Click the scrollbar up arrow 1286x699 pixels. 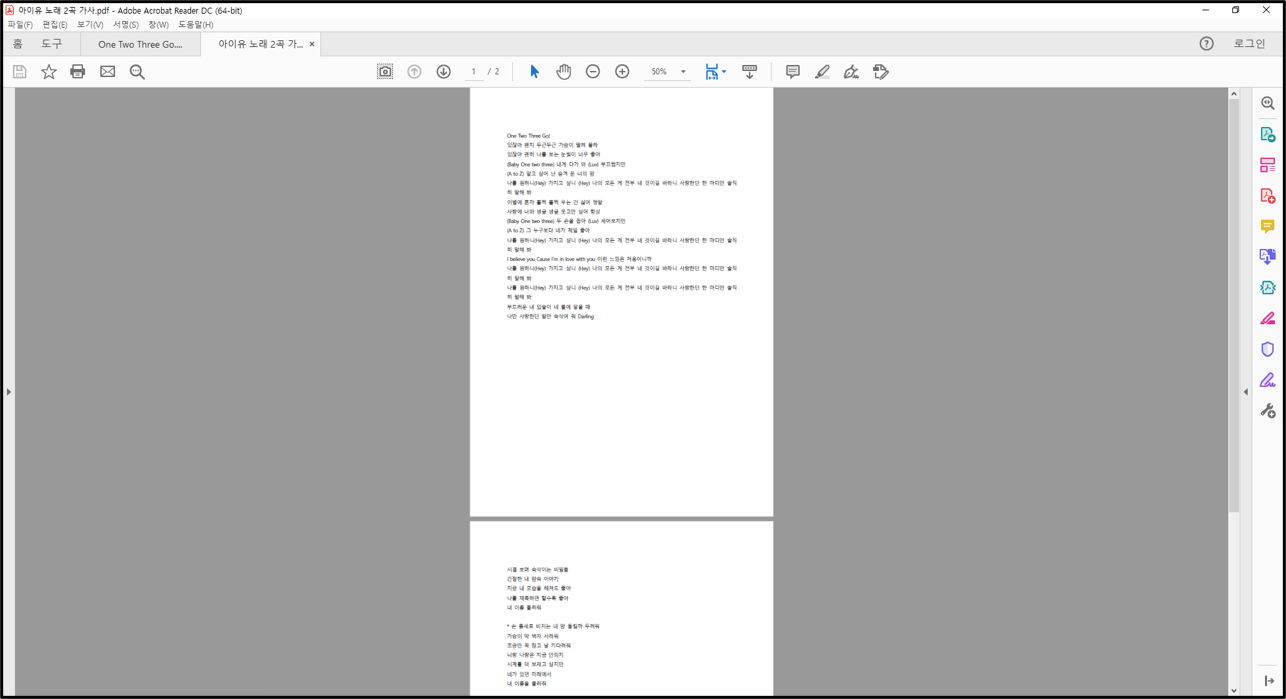click(1234, 94)
